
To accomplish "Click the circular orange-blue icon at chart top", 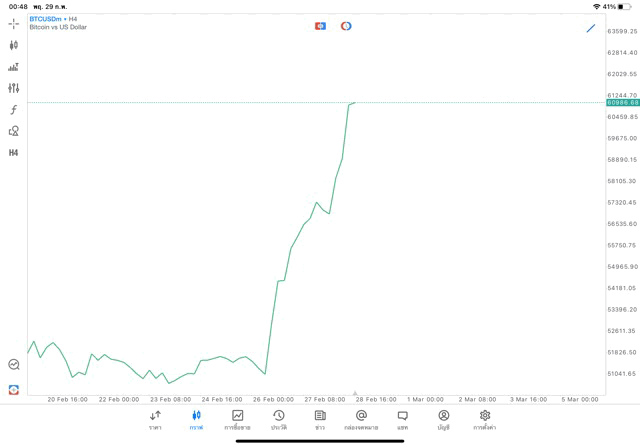I will pos(346,26).
